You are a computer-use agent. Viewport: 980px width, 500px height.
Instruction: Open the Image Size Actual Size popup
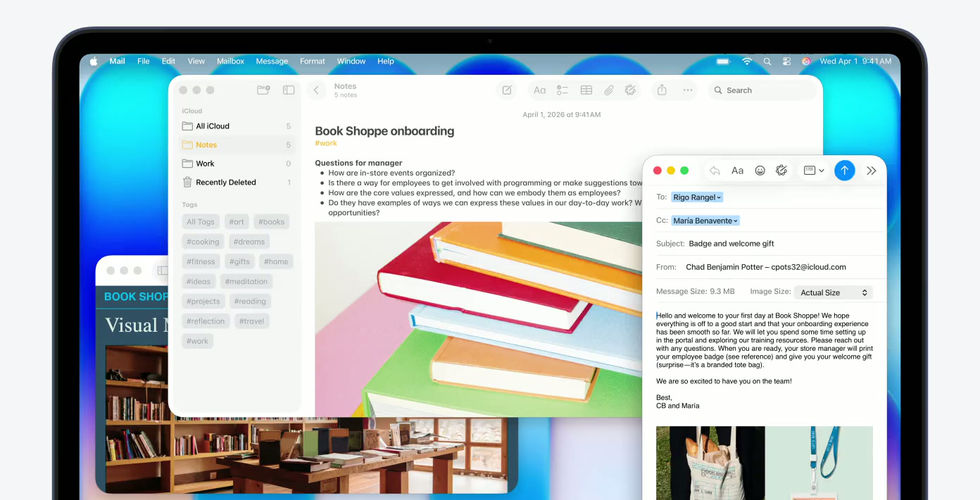coord(833,292)
